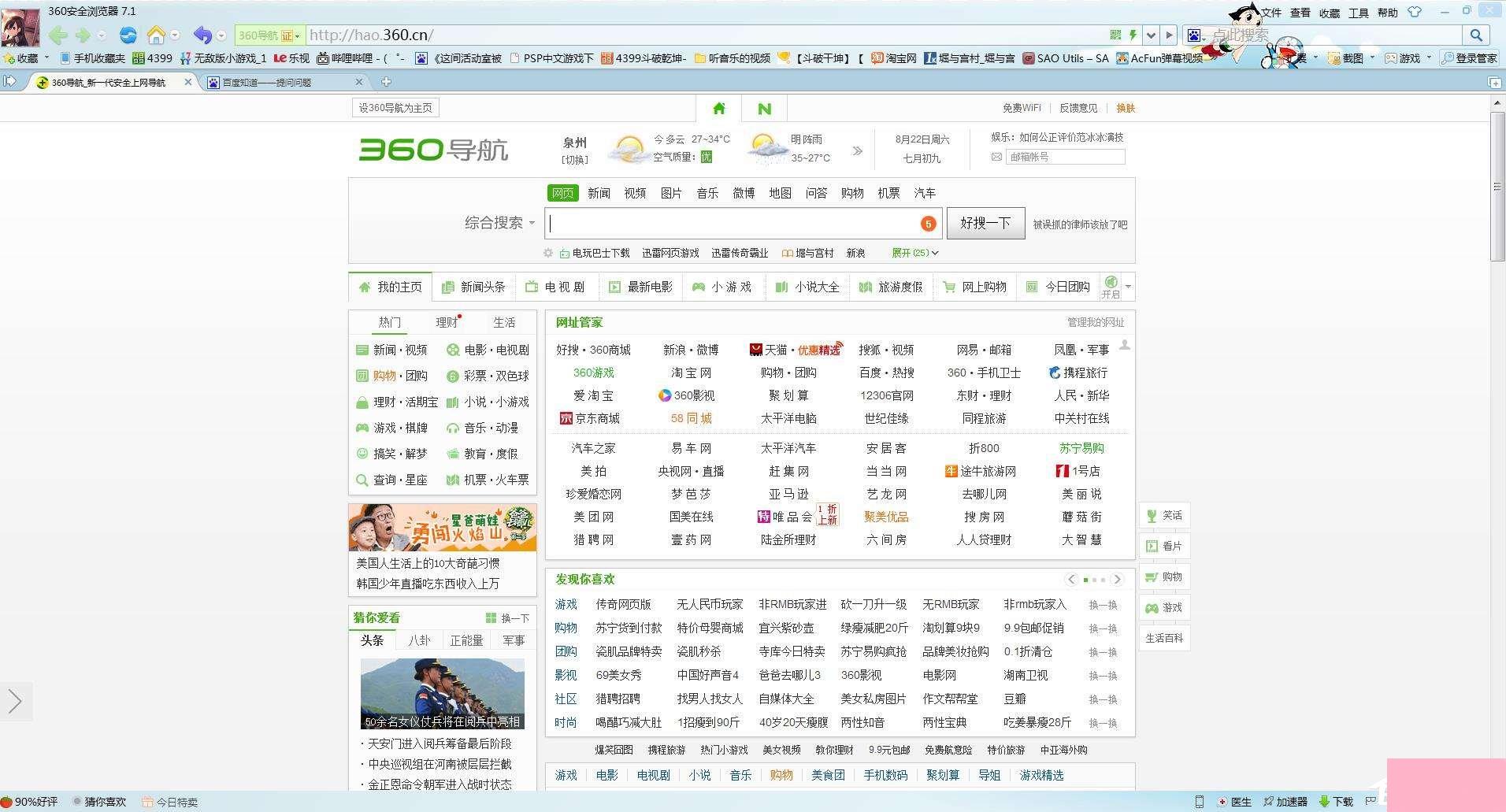Open 医生 doctor tool in status bar

(1234, 802)
